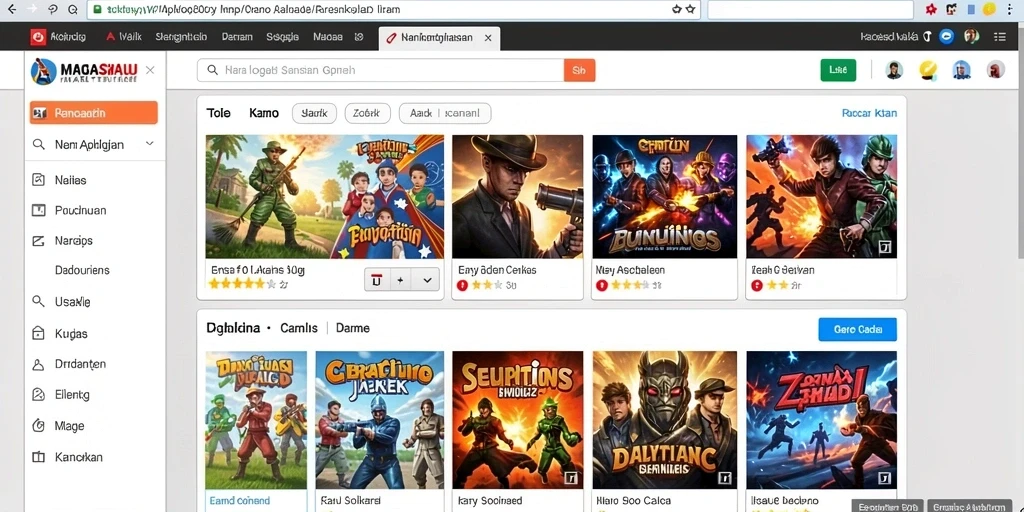Open the Kugas sidebar icon
The height and width of the screenshot is (512, 1024).
(39, 333)
